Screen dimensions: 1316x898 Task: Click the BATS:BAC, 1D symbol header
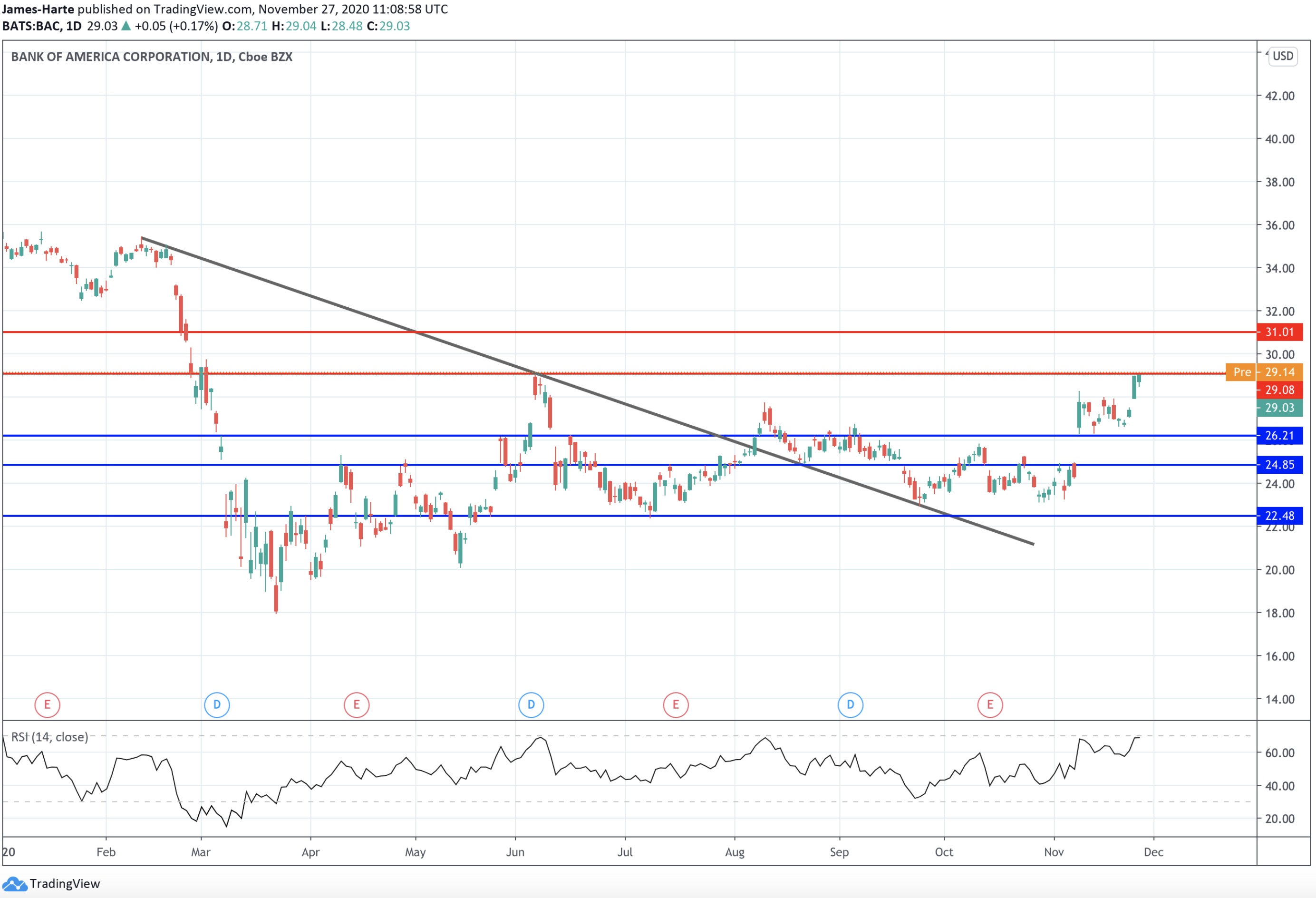pos(42,26)
